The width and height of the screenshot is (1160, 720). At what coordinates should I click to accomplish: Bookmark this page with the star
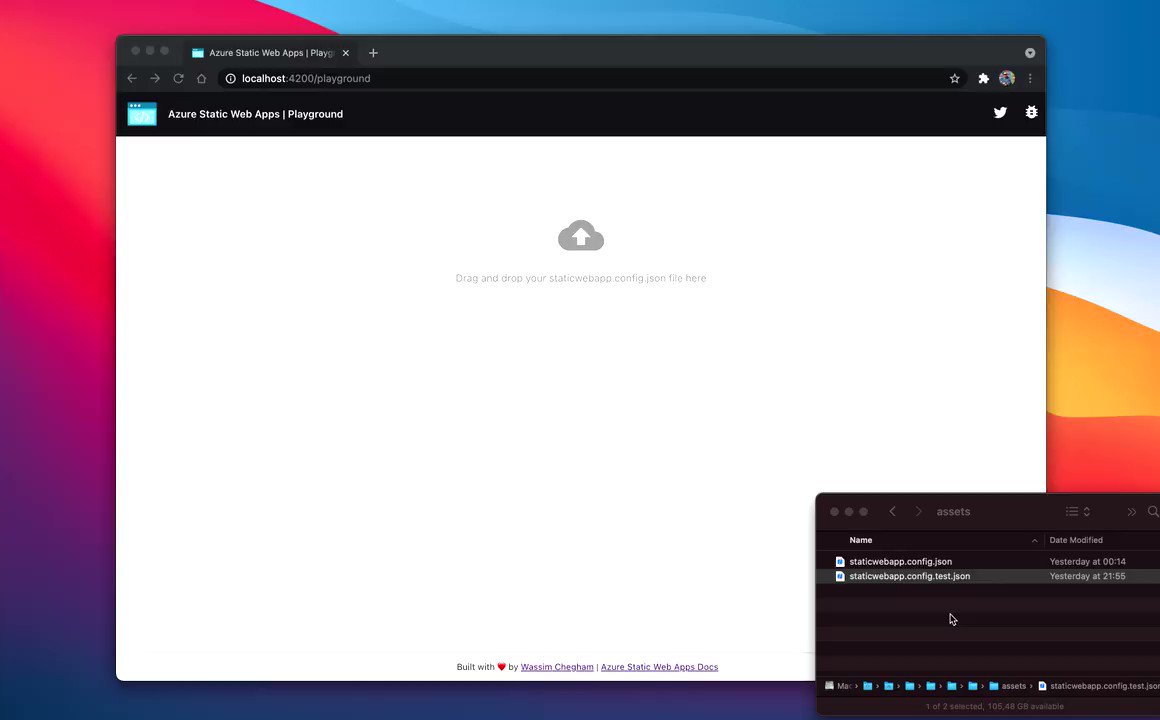tap(954, 78)
